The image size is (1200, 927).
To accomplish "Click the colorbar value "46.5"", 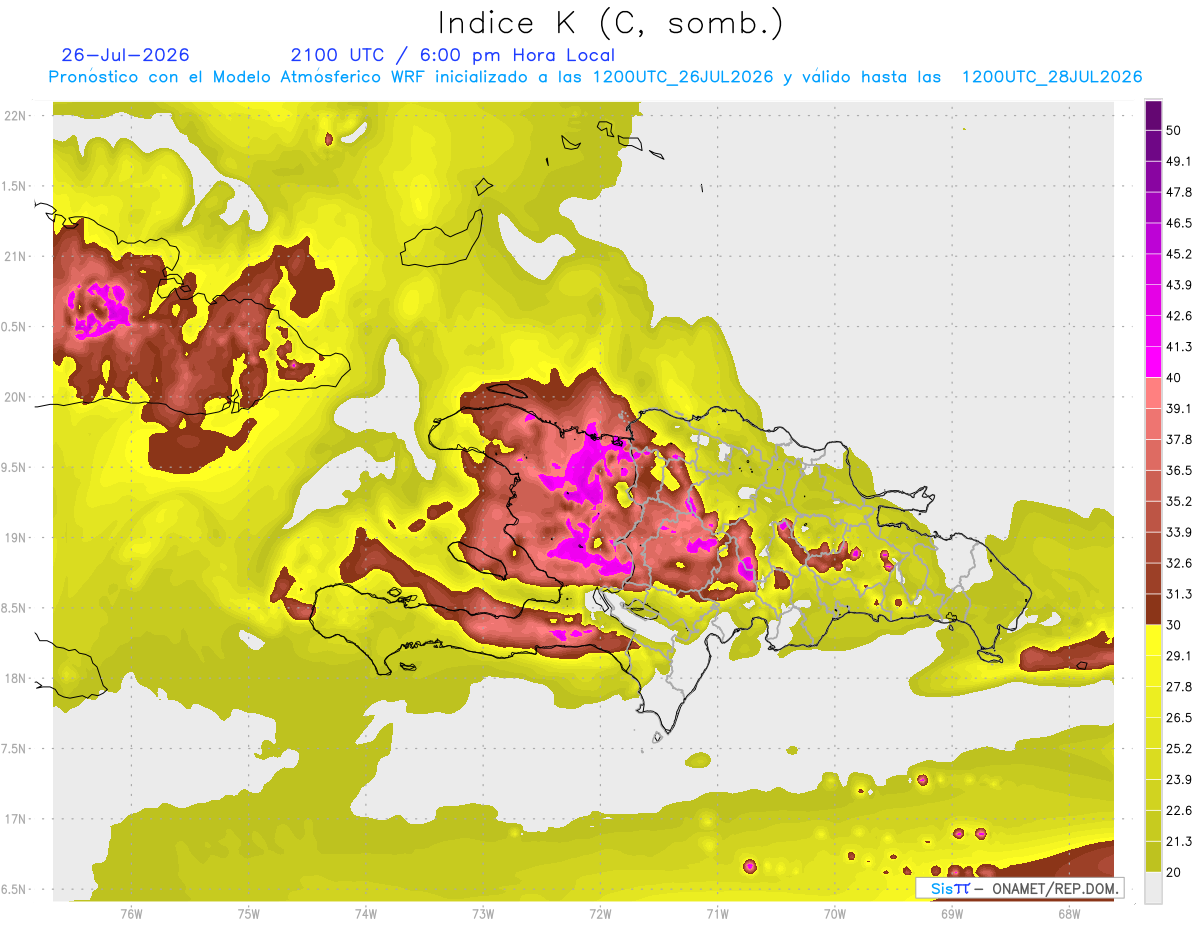I will (x=1179, y=223).
